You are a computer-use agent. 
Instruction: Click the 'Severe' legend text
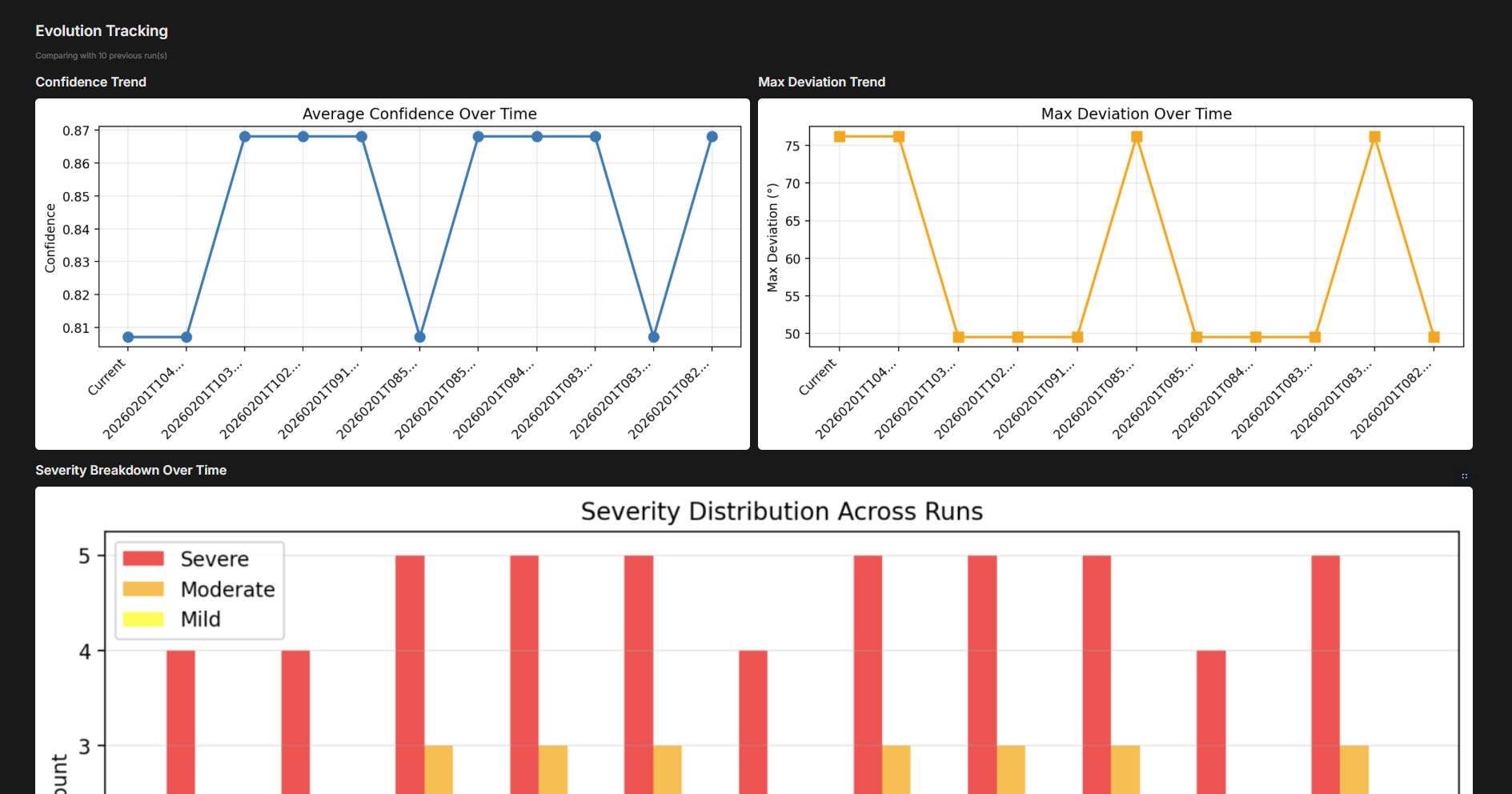pyautogui.click(x=215, y=559)
